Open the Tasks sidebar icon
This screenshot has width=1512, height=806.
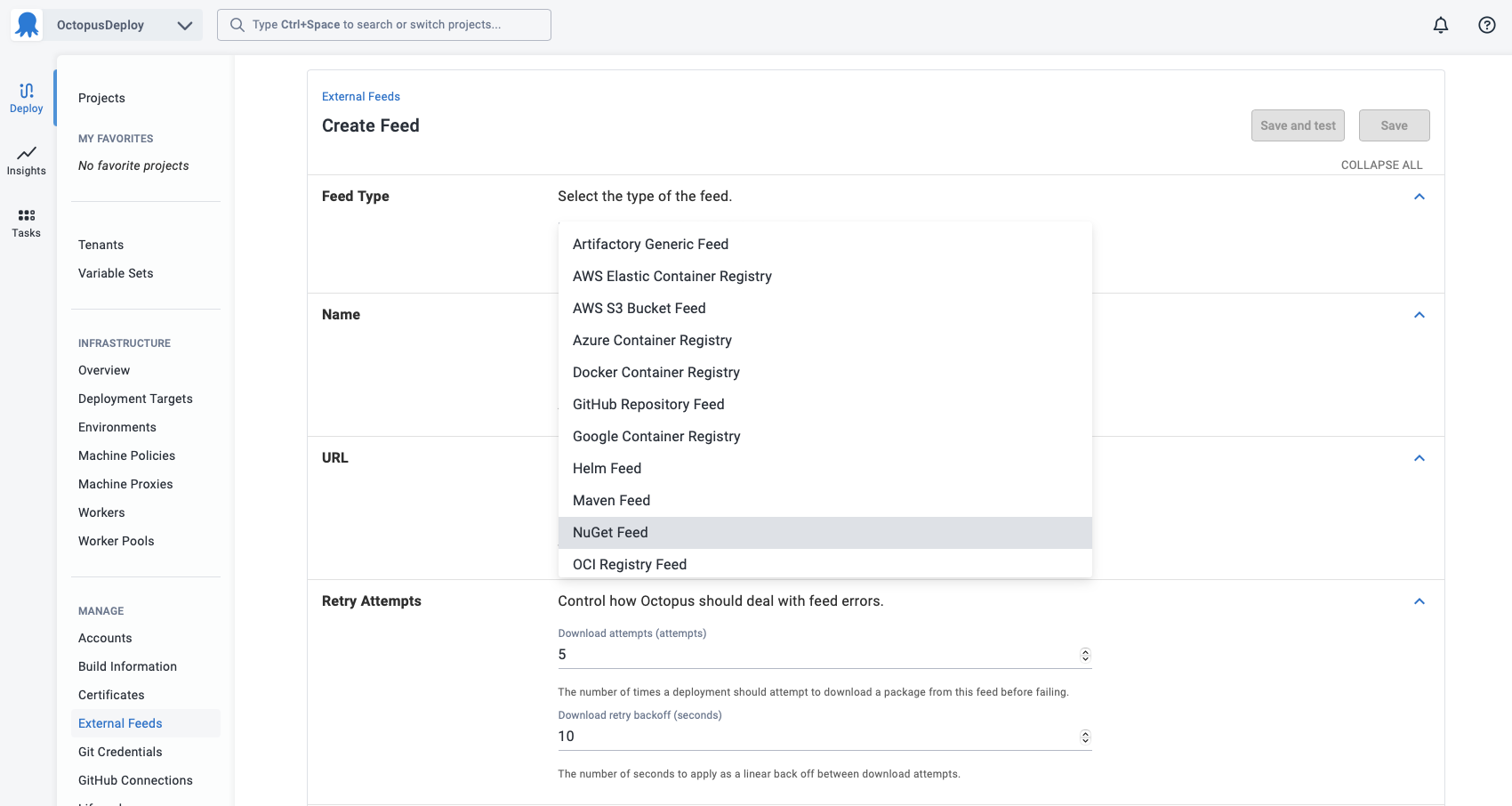click(27, 222)
